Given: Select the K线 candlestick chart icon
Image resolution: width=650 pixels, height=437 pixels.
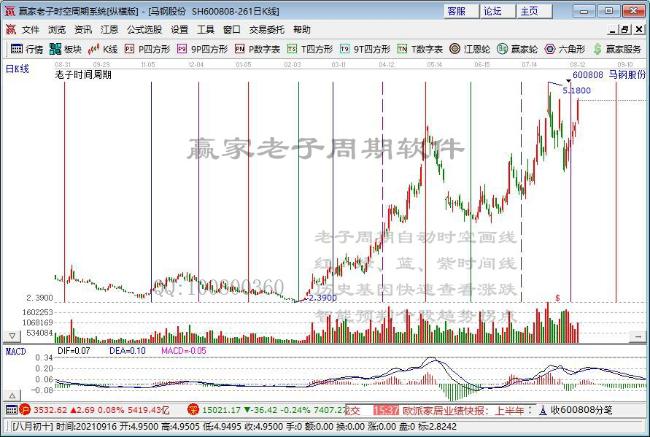Looking at the screenshot, I should tap(103, 49).
